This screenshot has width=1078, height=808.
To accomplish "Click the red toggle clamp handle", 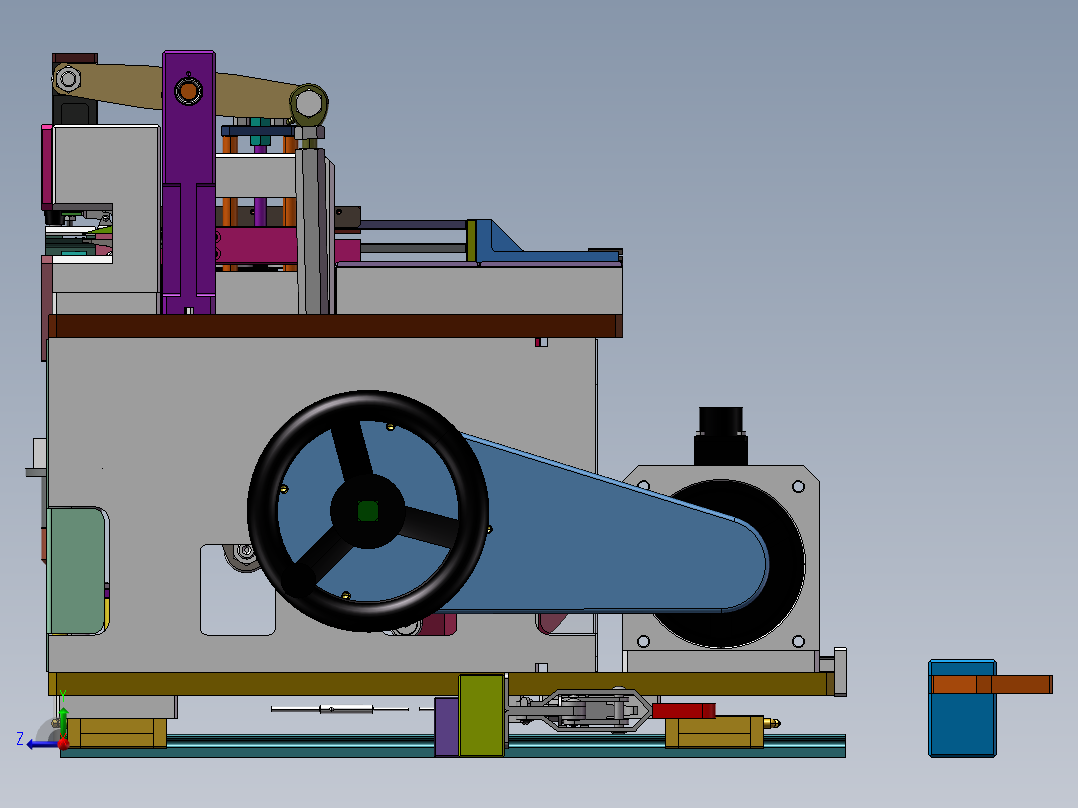I will [683, 710].
